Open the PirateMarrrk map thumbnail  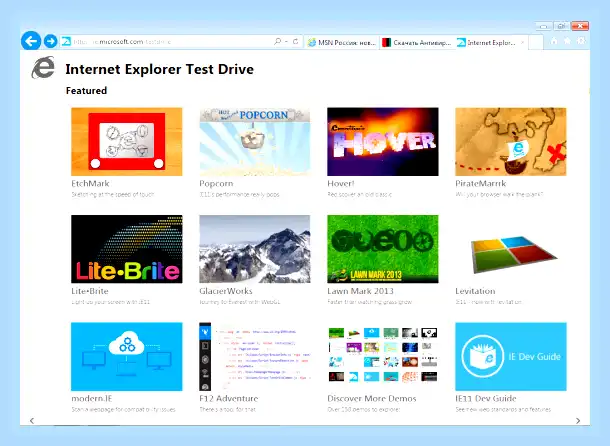coord(511,142)
